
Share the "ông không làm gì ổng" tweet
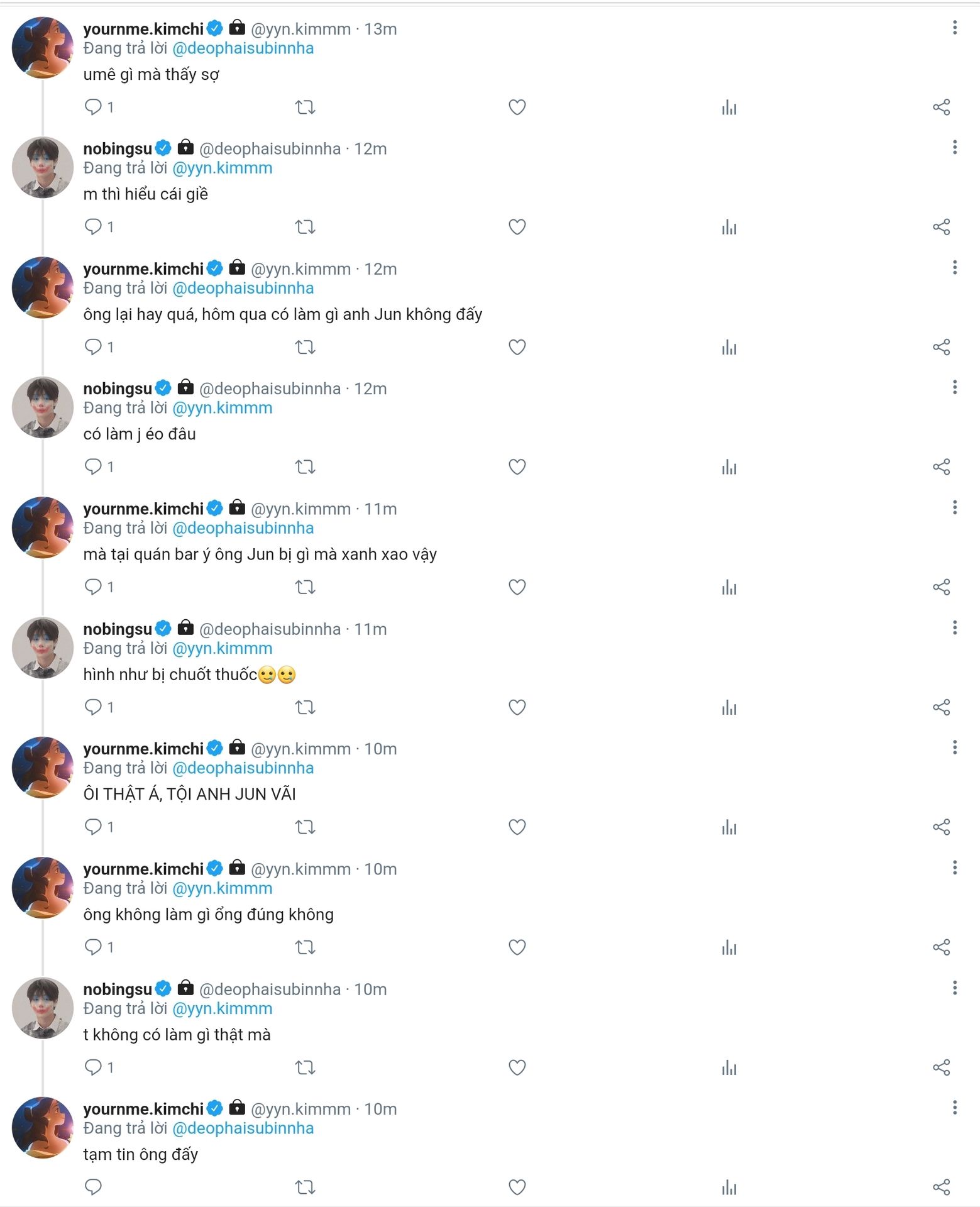(x=941, y=947)
